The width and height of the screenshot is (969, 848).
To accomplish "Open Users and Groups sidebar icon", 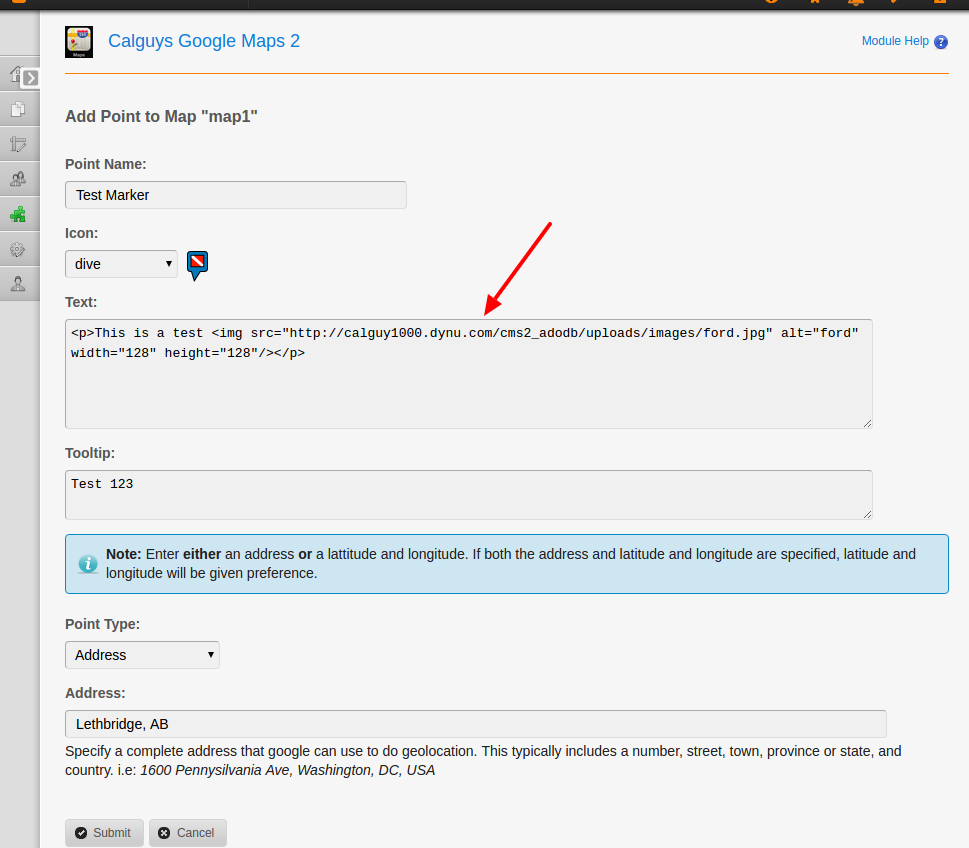I will click(x=18, y=179).
